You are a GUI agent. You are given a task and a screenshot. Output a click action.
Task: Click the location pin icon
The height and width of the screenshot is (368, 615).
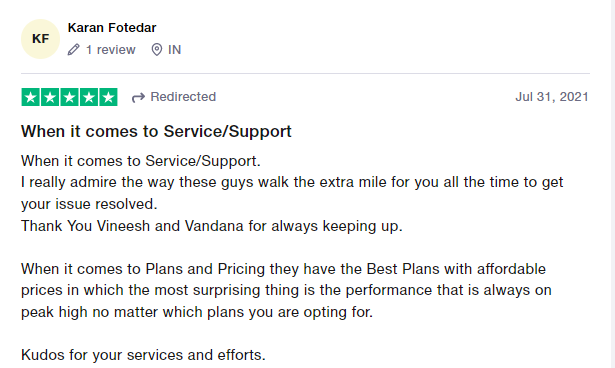(x=156, y=50)
